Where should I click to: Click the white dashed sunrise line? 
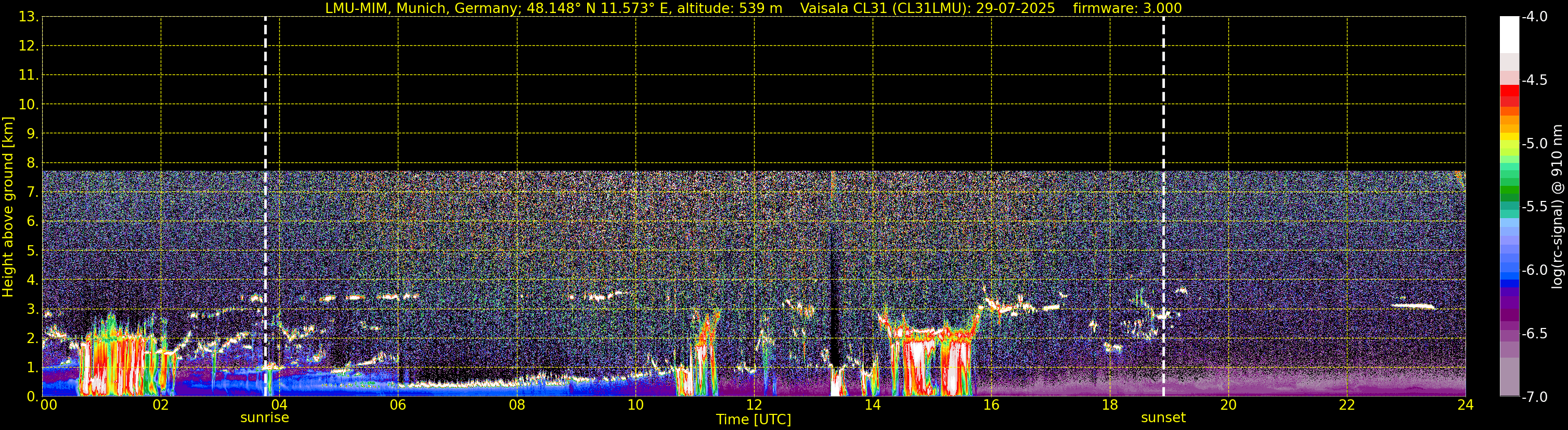pyautogui.click(x=265, y=91)
